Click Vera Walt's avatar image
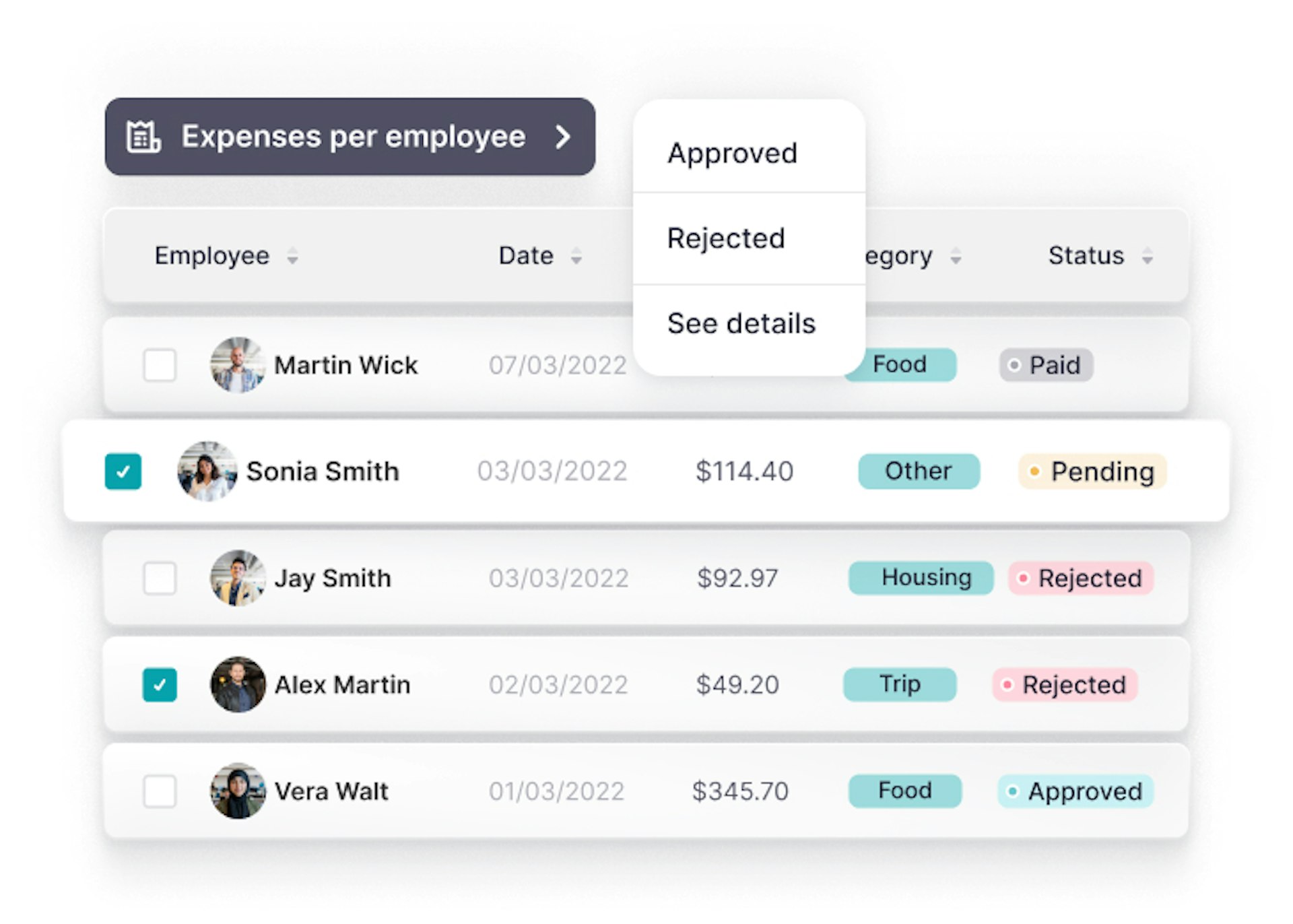1293x924 pixels. click(237, 791)
